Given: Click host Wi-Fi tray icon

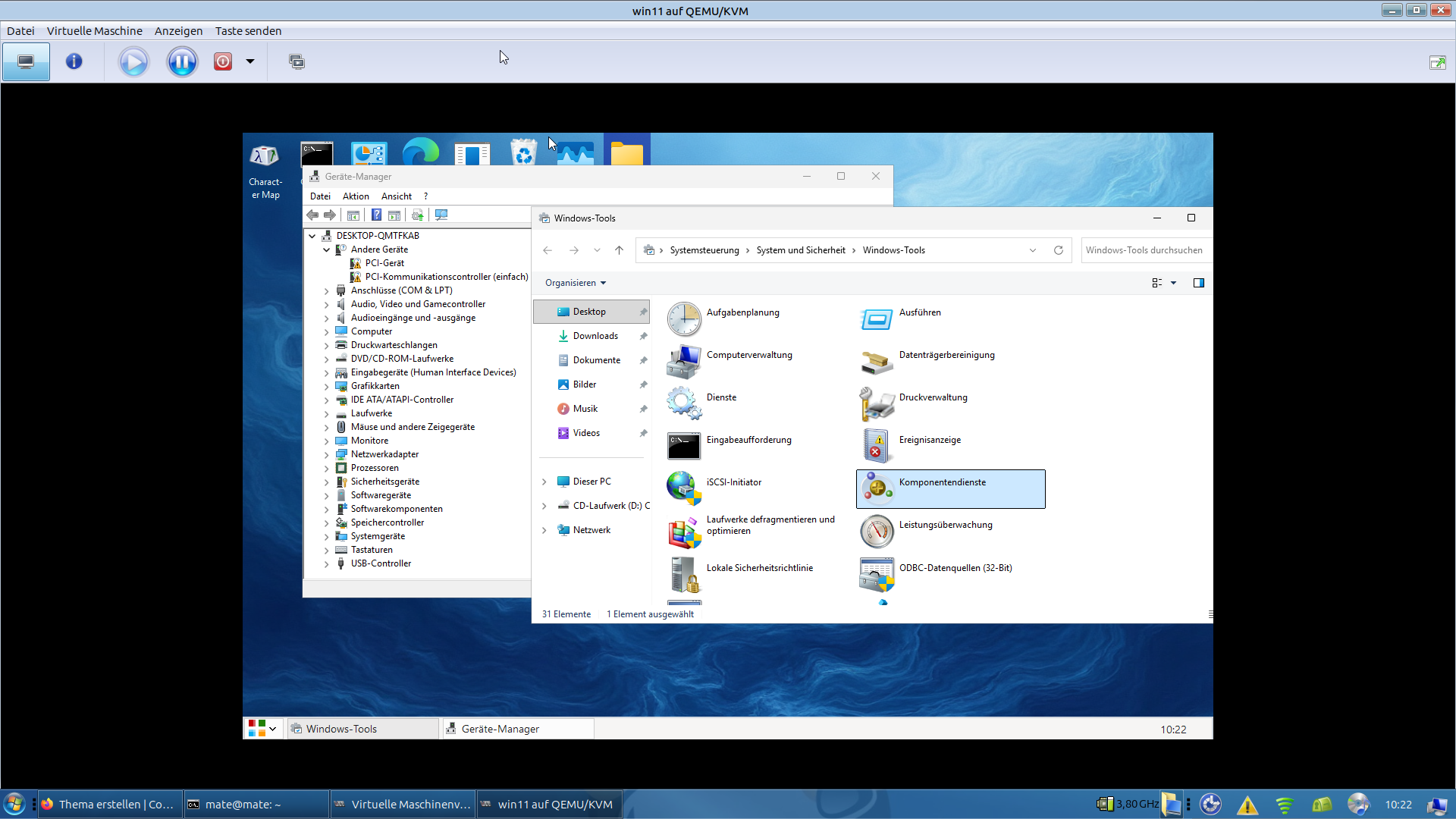Looking at the screenshot, I should 1285,805.
